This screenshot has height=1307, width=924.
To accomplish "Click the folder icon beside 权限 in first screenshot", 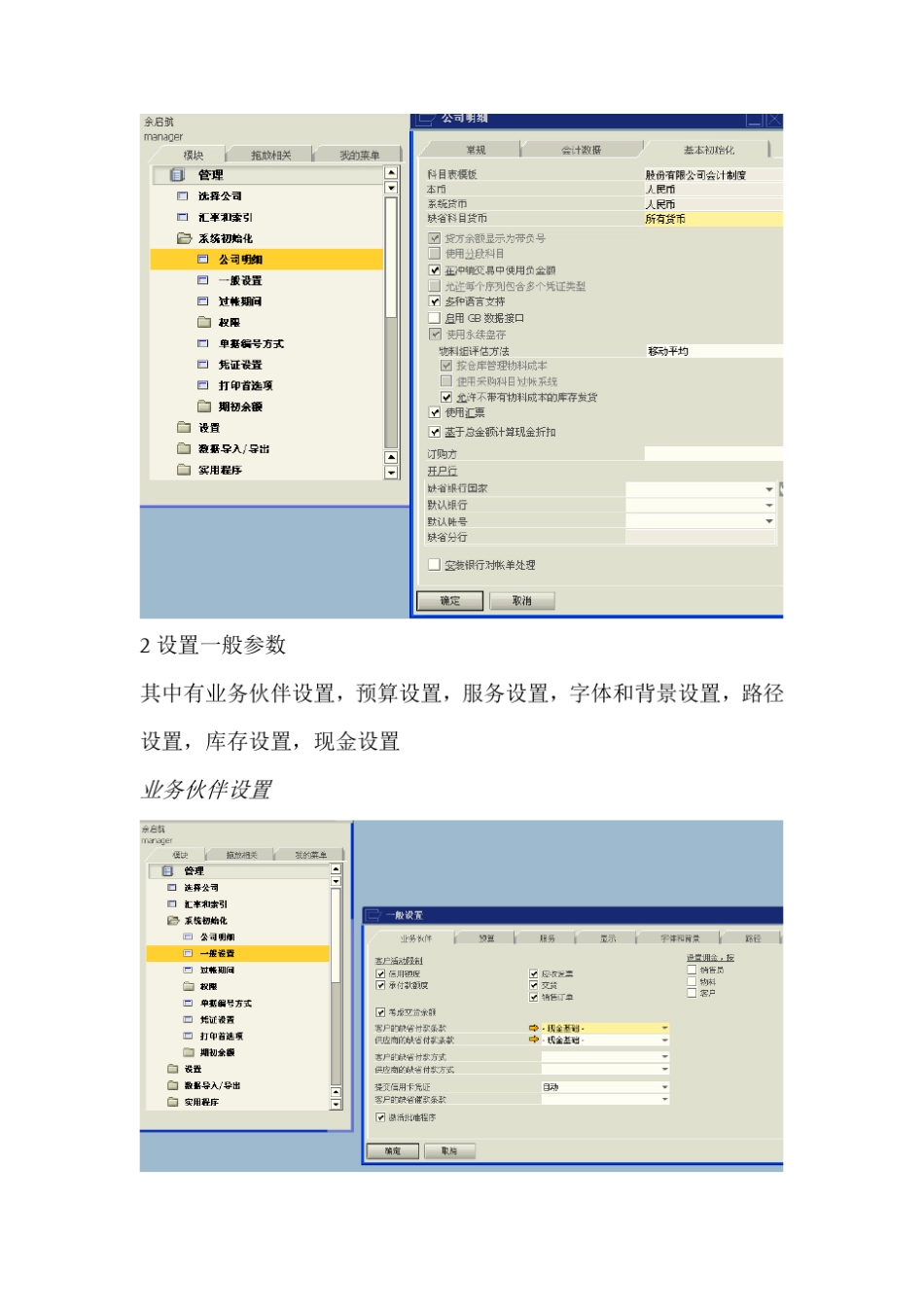I will pos(204,322).
